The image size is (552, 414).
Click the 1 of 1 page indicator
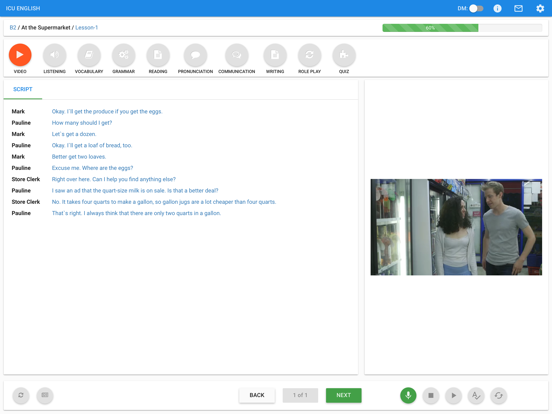[x=300, y=395]
